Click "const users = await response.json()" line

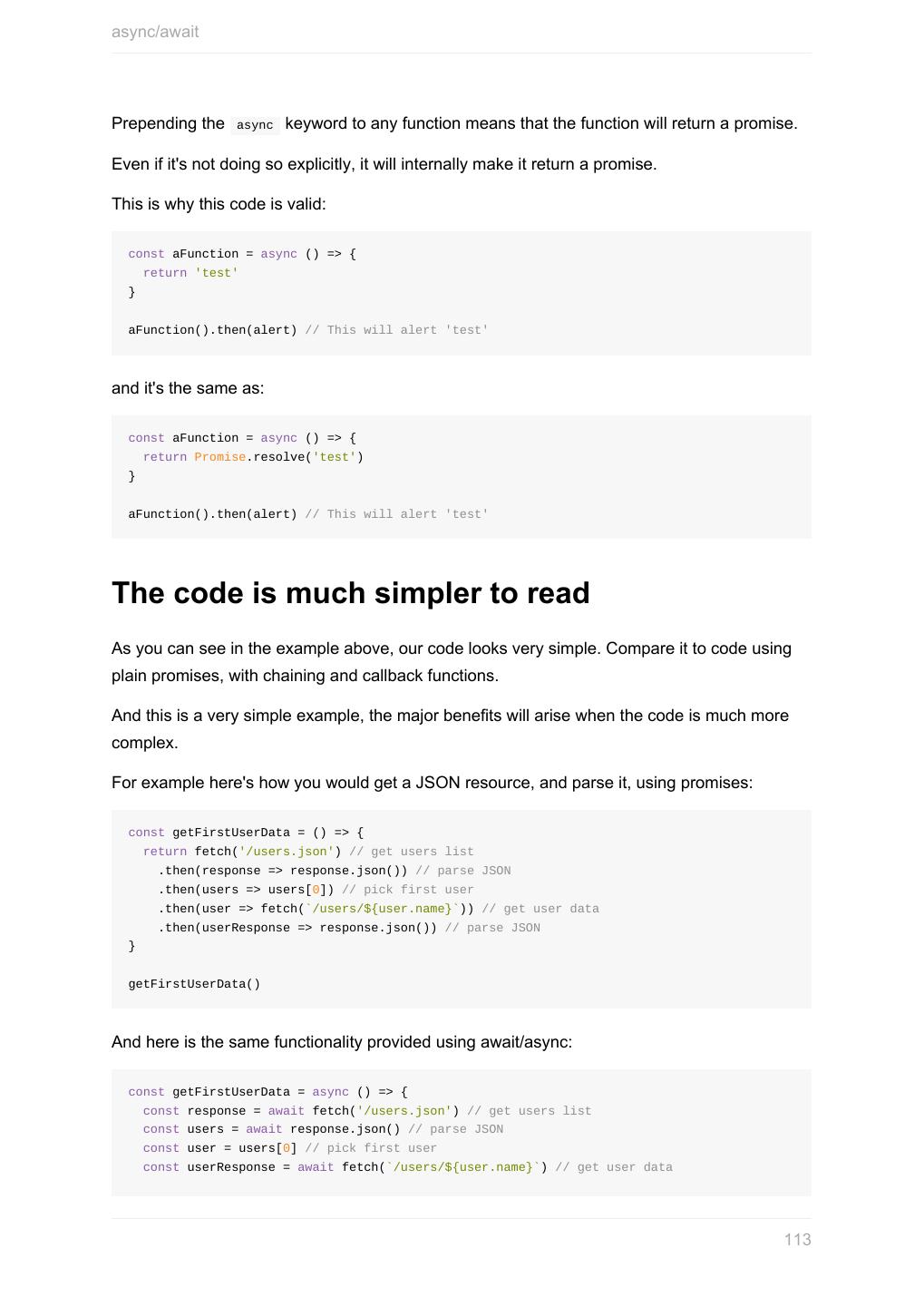[271, 1129]
